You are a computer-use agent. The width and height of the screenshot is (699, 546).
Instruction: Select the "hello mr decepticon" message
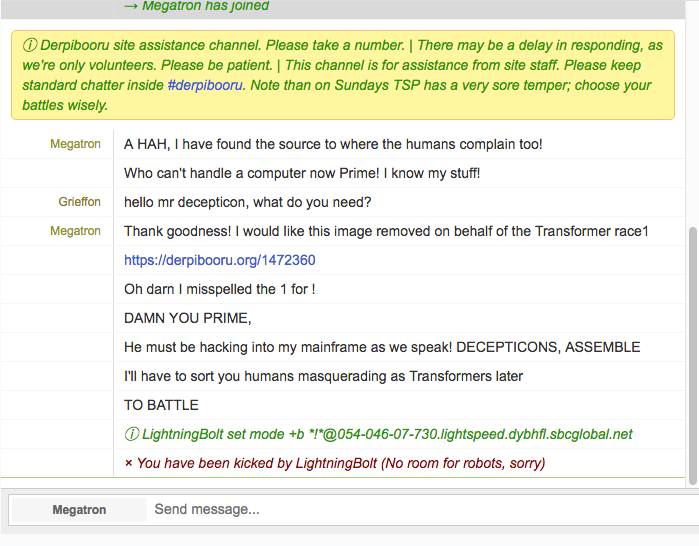pos(247,203)
